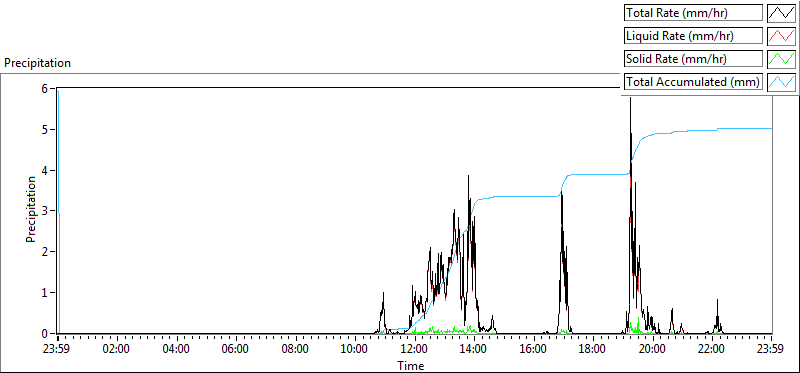Click the y-axis value 2
Image resolution: width=800 pixels, height=373 pixels.
(x=44, y=252)
